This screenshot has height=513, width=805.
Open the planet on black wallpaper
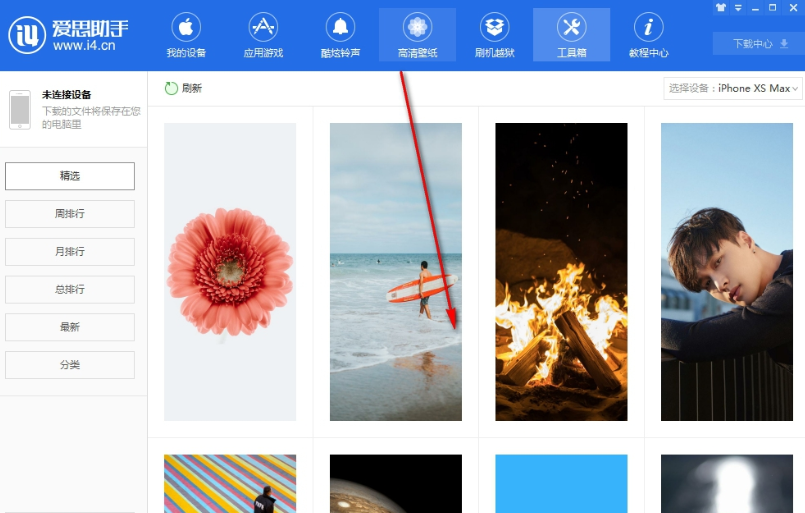(x=396, y=484)
